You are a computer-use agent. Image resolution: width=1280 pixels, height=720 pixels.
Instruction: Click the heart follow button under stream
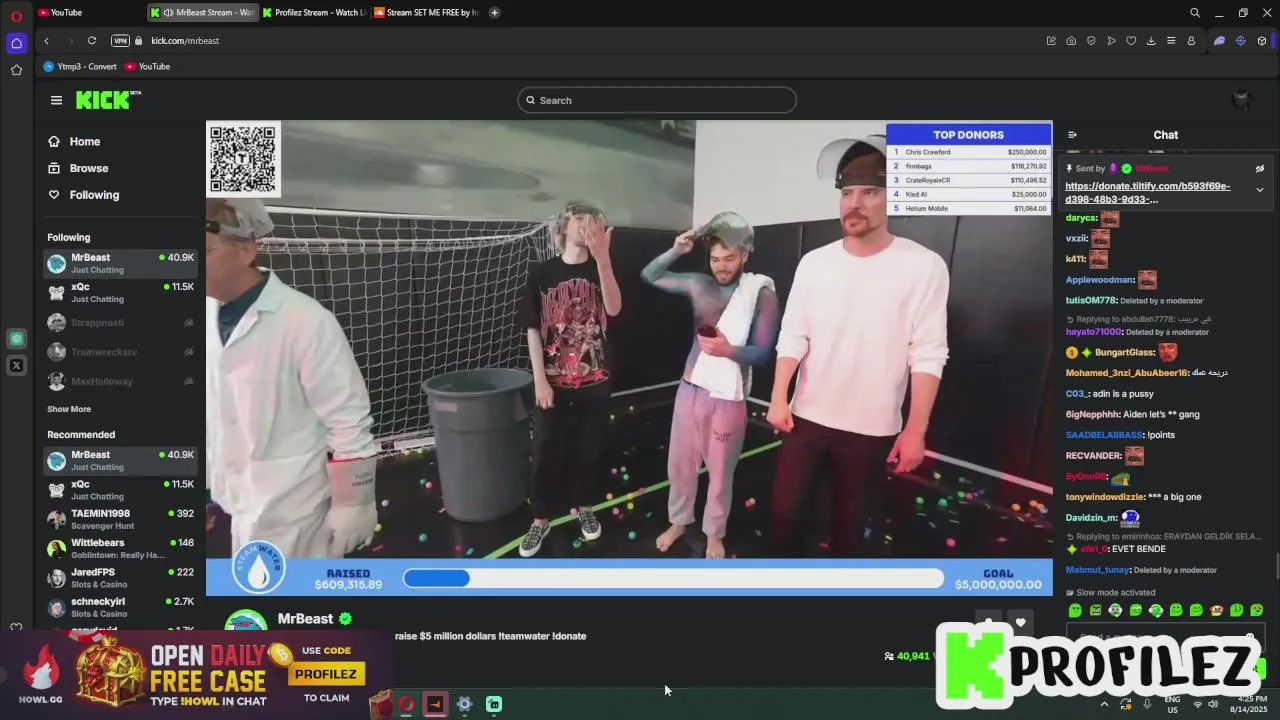point(1020,623)
